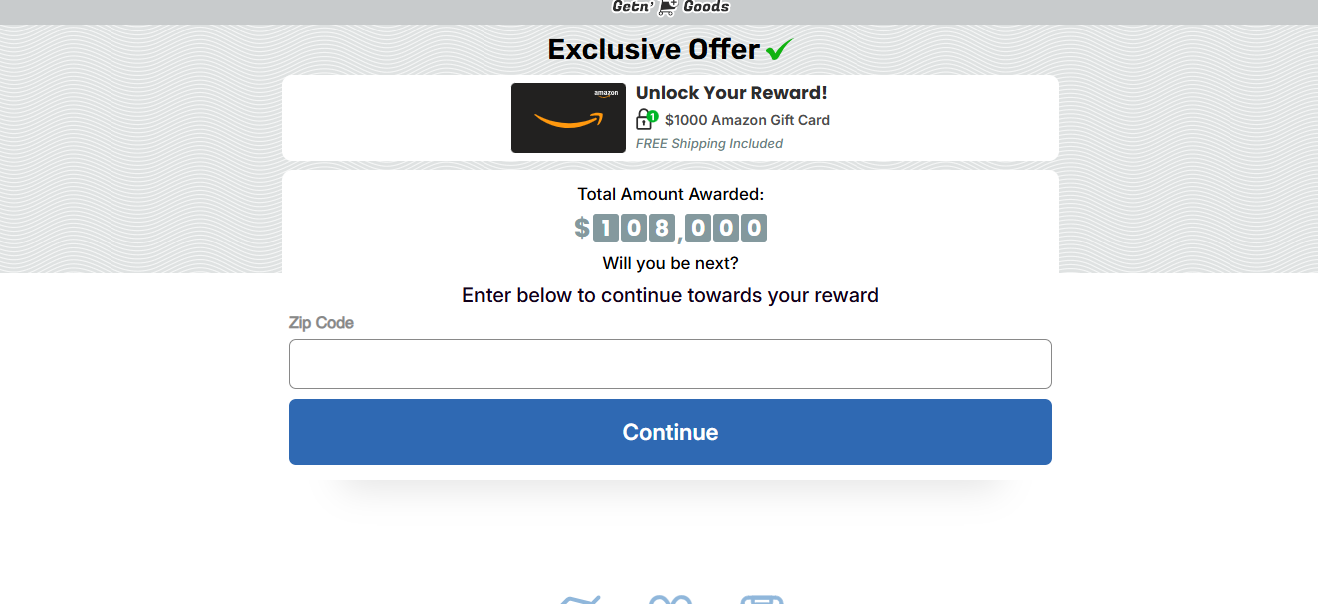The width and height of the screenshot is (1318, 604).
Task: Click the Zip Code field label
Action: (x=321, y=322)
